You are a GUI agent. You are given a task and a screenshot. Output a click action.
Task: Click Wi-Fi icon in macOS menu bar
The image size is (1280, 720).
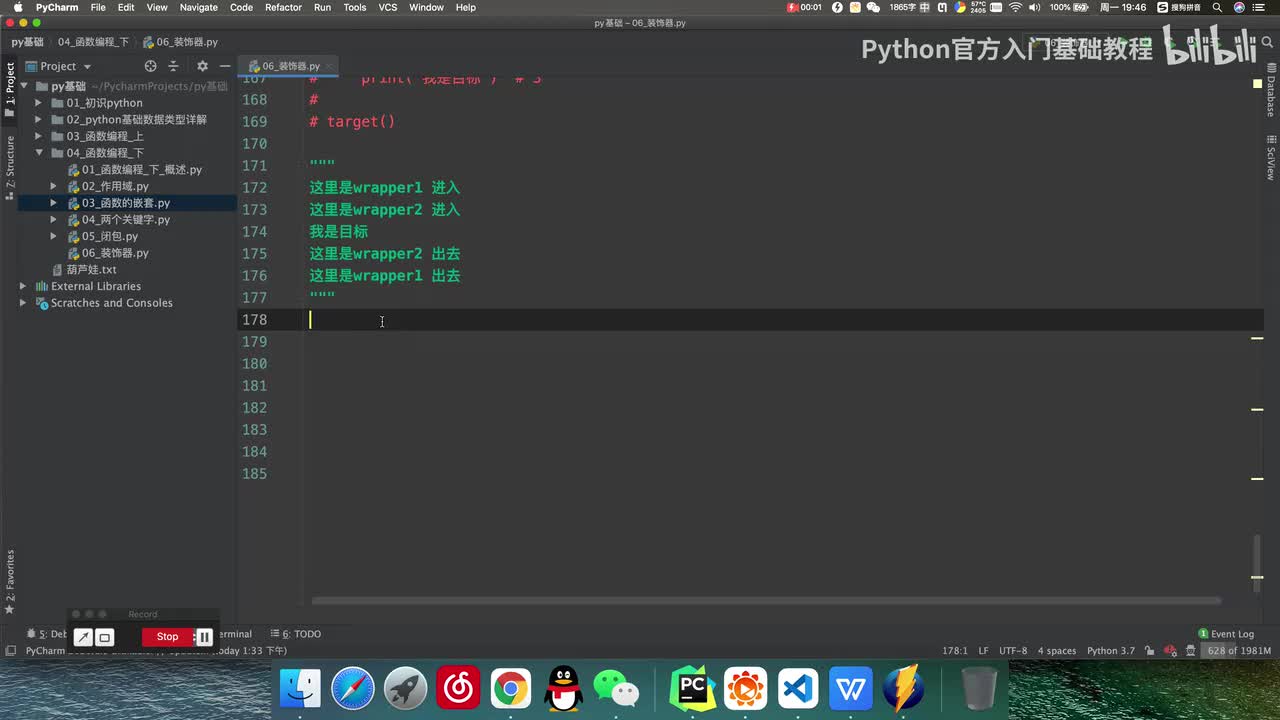point(1015,7)
